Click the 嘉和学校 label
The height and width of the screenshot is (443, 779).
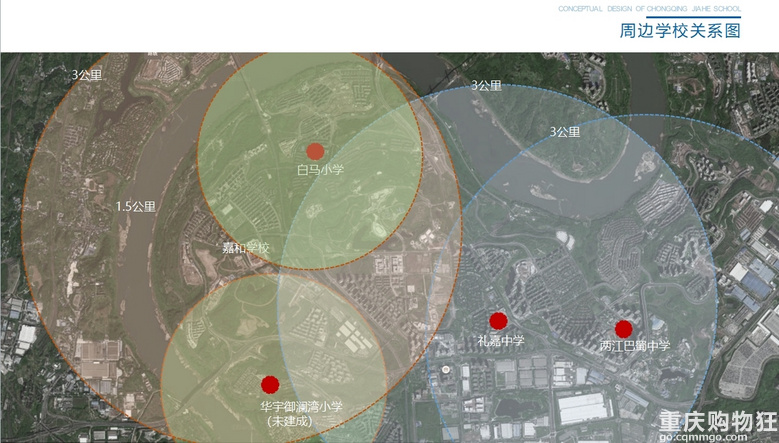pos(245,248)
